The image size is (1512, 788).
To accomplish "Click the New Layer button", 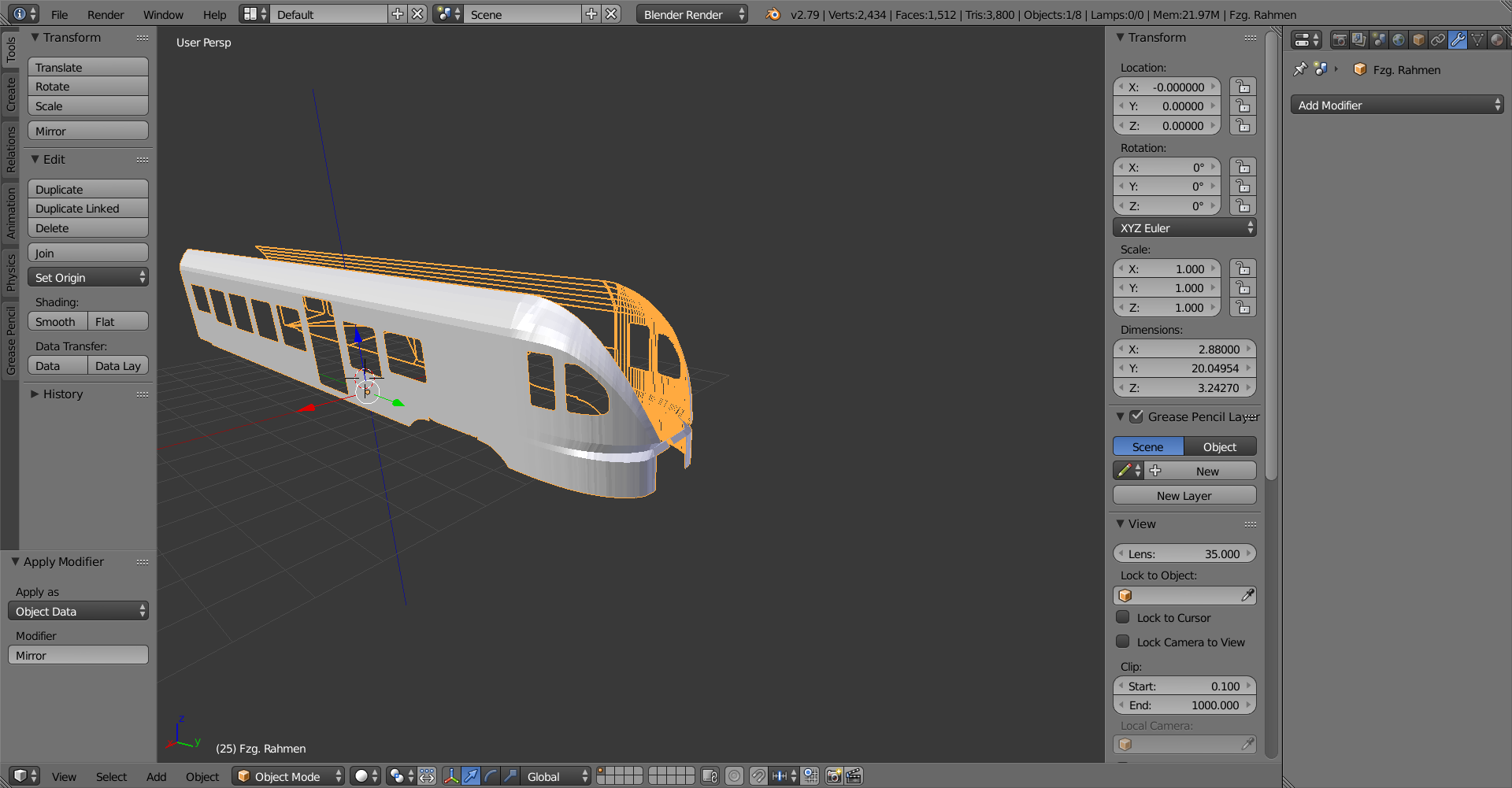I will [1184, 495].
